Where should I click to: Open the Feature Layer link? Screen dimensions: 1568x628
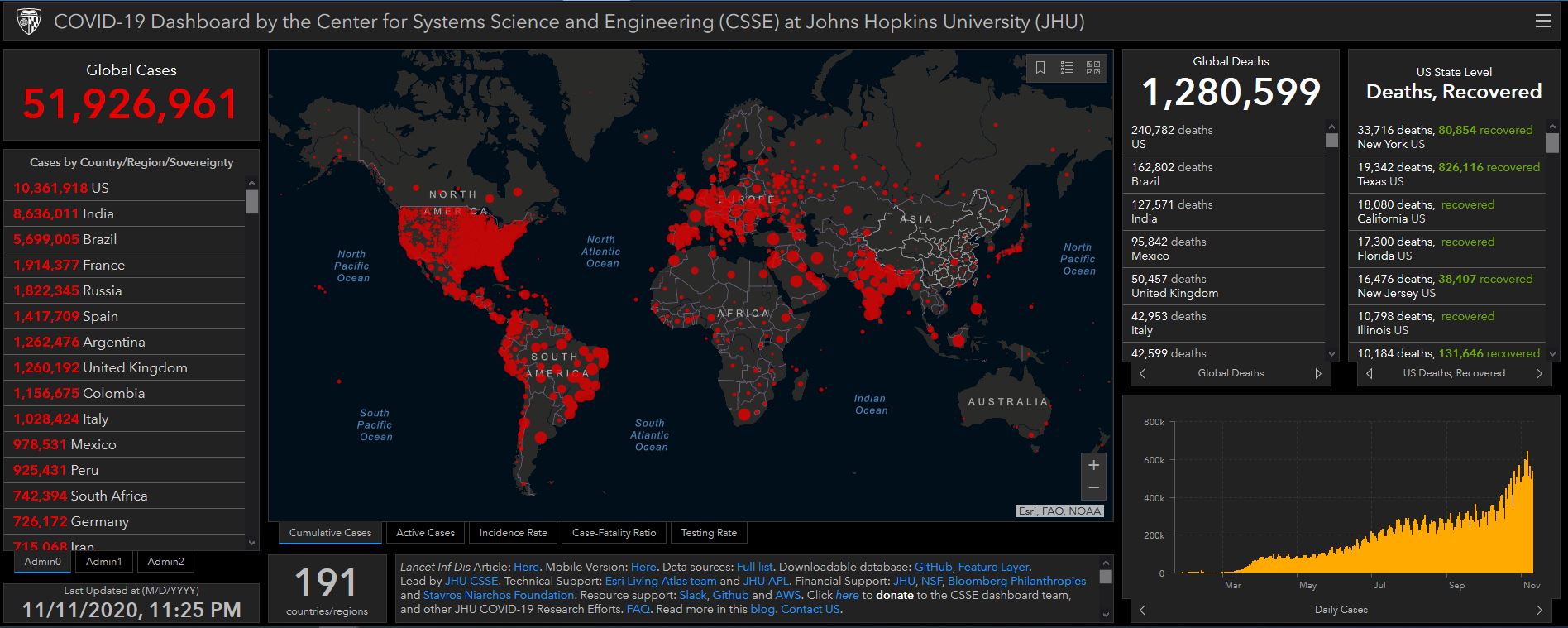tap(993, 567)
